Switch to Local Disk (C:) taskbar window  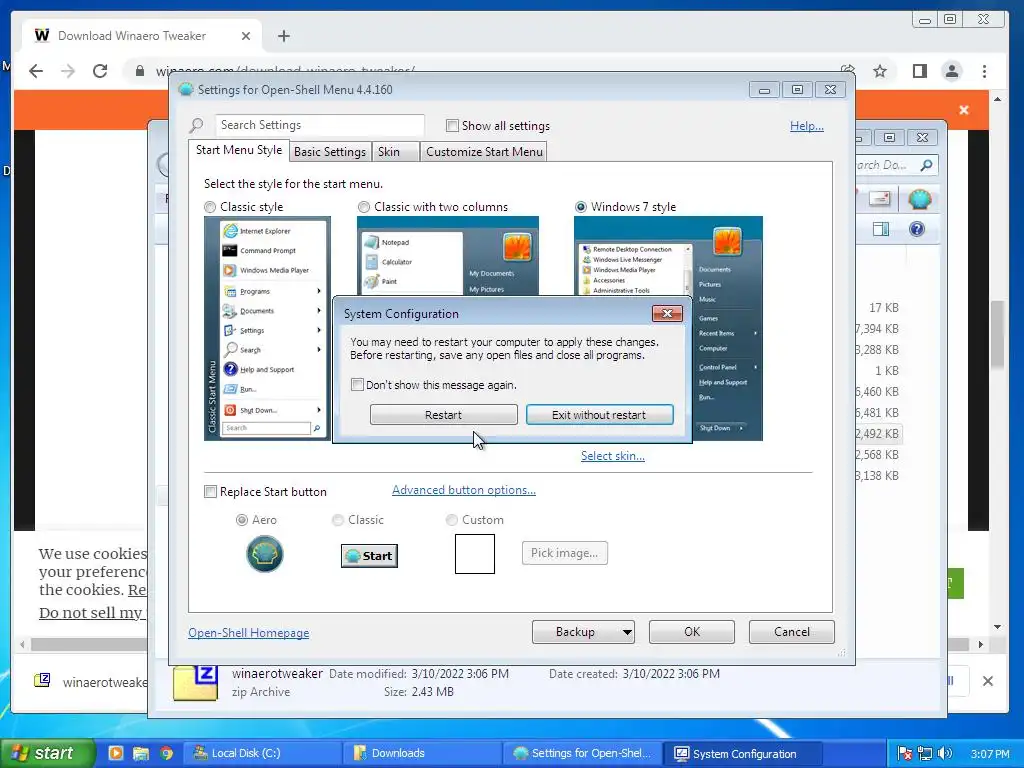click(261, 753)
